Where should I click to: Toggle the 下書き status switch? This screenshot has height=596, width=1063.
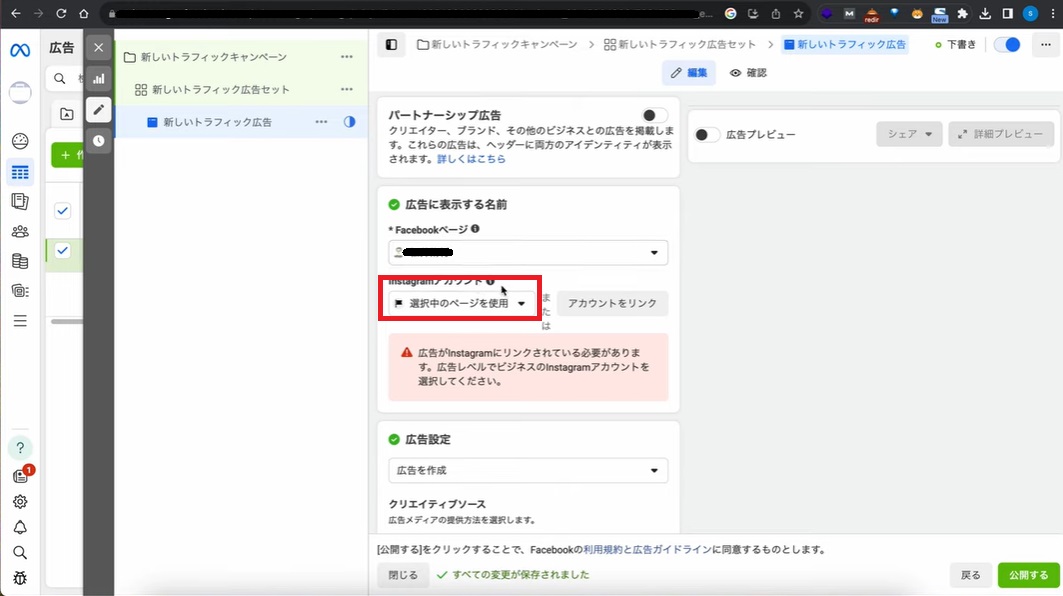[x=1007, y=45]
